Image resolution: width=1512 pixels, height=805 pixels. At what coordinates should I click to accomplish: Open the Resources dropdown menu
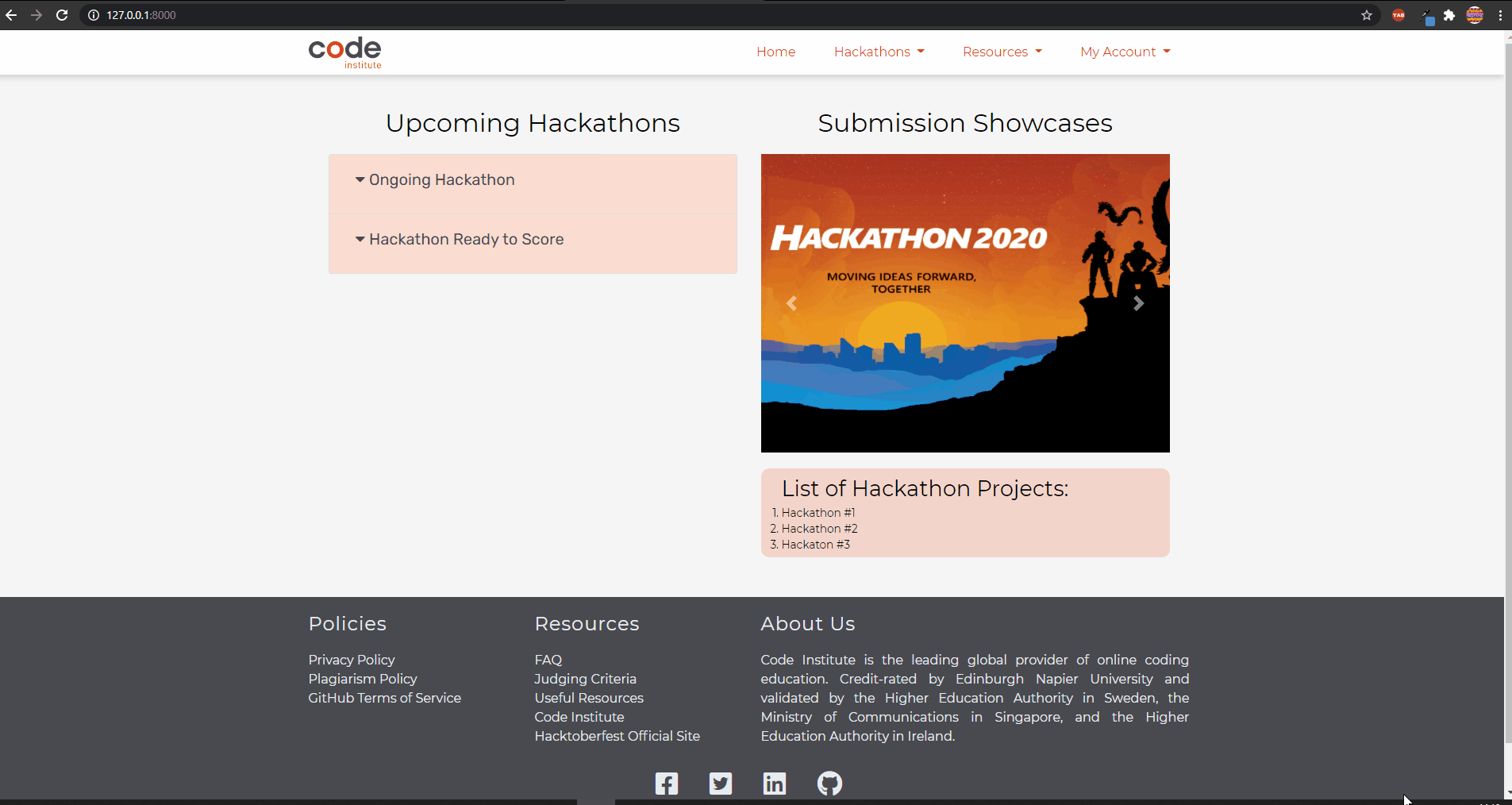tap(1002, 52)
